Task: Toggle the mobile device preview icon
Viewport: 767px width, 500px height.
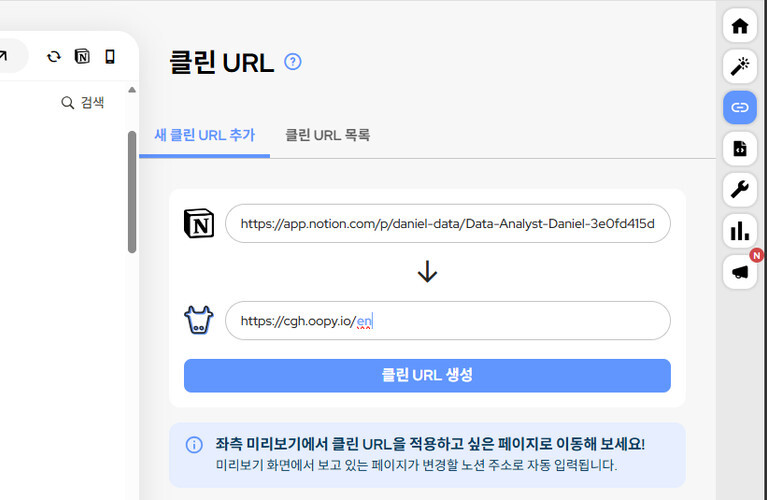Action: tap(110, 57)
